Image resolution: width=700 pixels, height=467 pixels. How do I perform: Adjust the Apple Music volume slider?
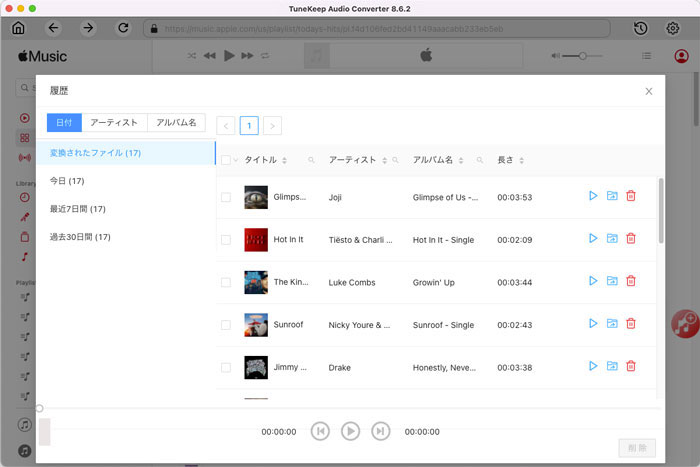click(582, 56)
